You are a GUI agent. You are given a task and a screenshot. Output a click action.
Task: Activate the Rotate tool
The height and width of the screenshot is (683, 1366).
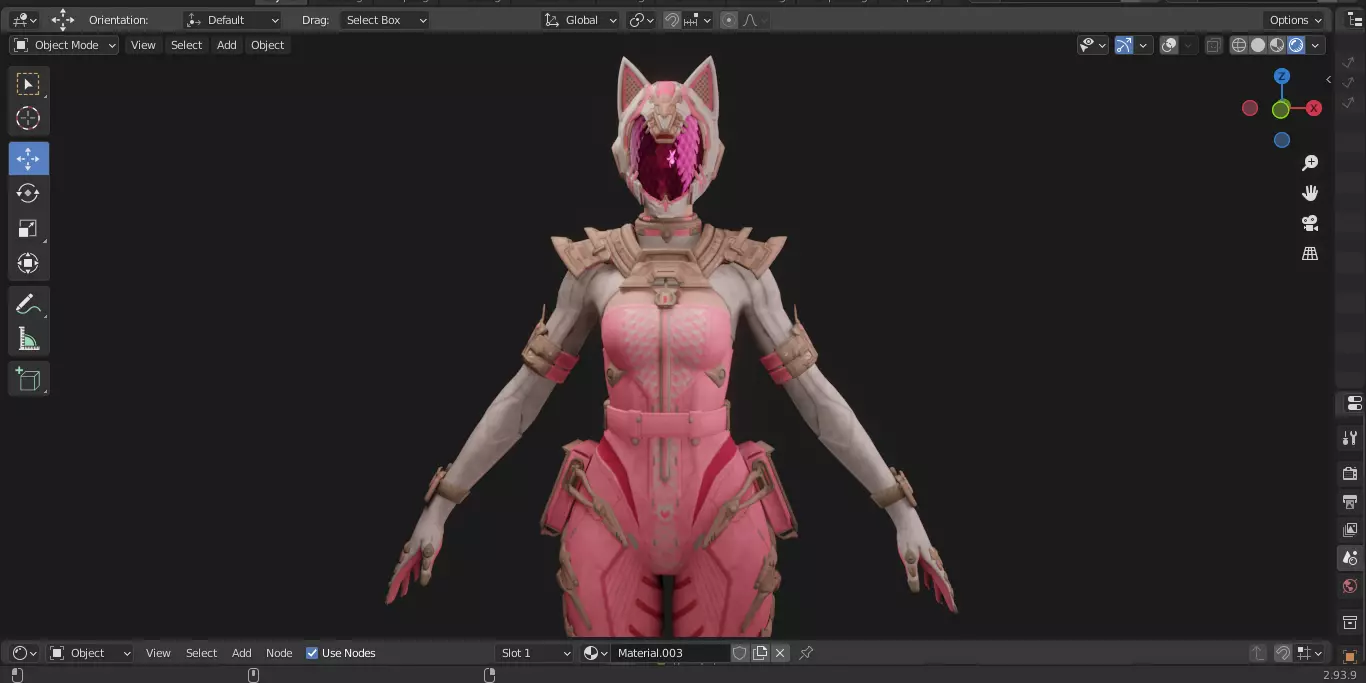[x=28, y=193]
